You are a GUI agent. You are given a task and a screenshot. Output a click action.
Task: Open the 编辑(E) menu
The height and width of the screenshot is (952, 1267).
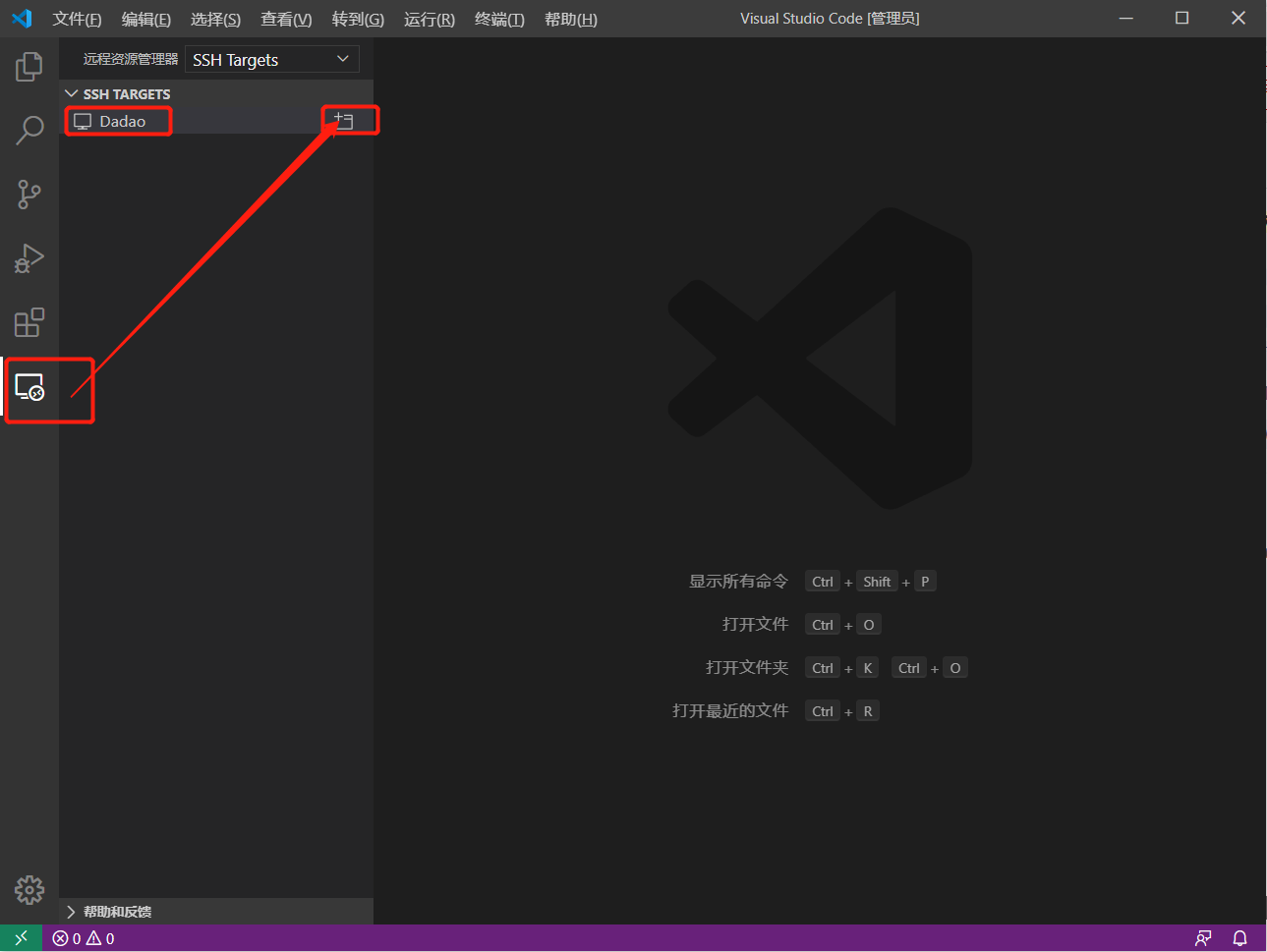click(x=145, y=19)
